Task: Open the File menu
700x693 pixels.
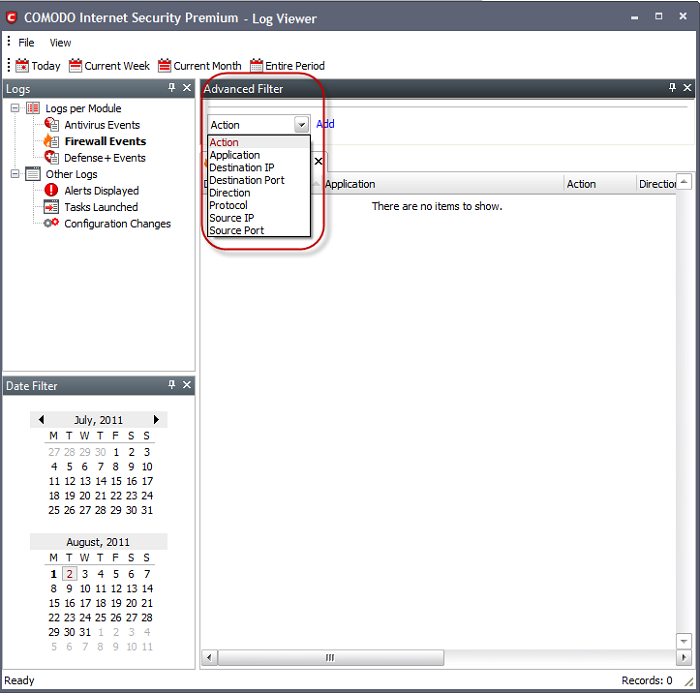Action: (x=26, y=42)
